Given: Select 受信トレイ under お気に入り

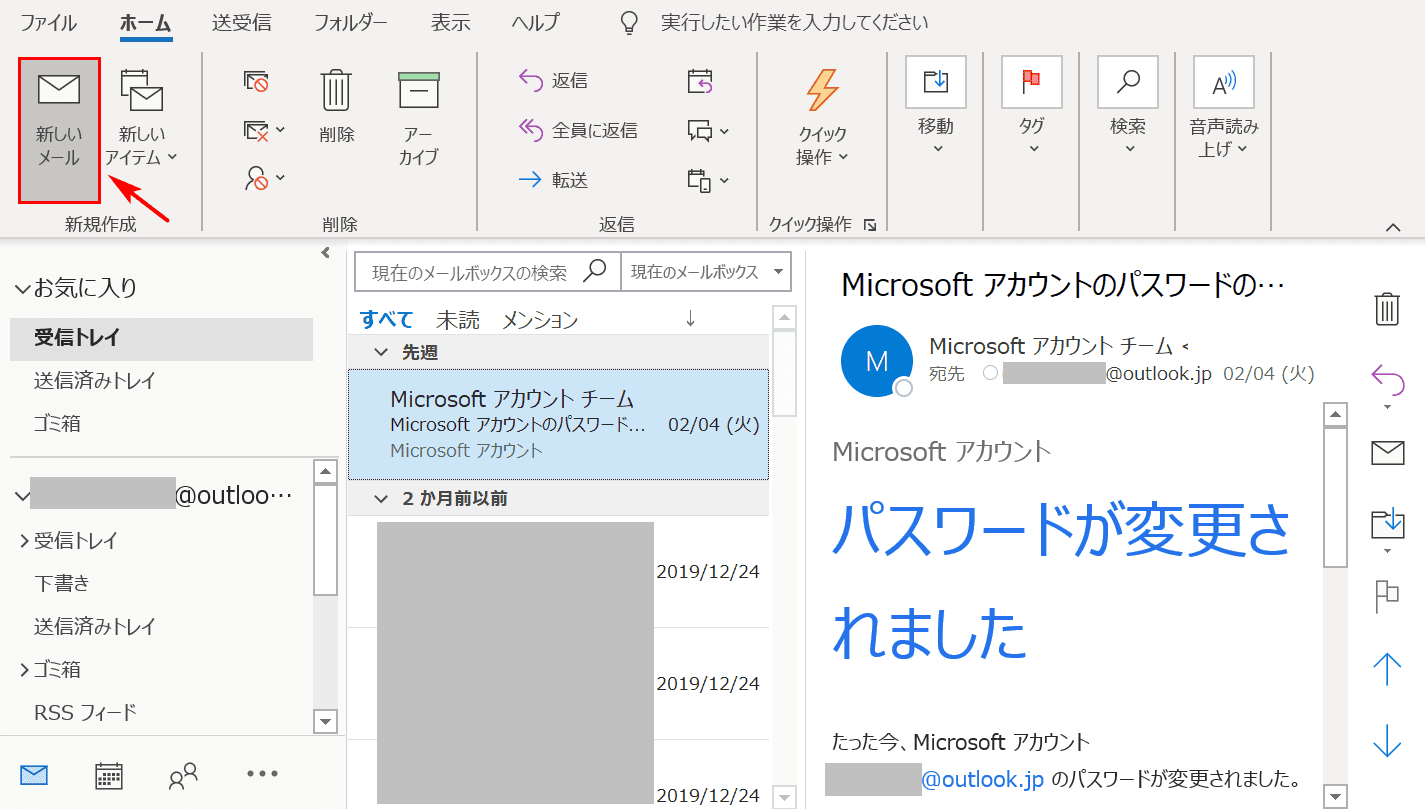Looking at the screenshot, I should (161, 338).
